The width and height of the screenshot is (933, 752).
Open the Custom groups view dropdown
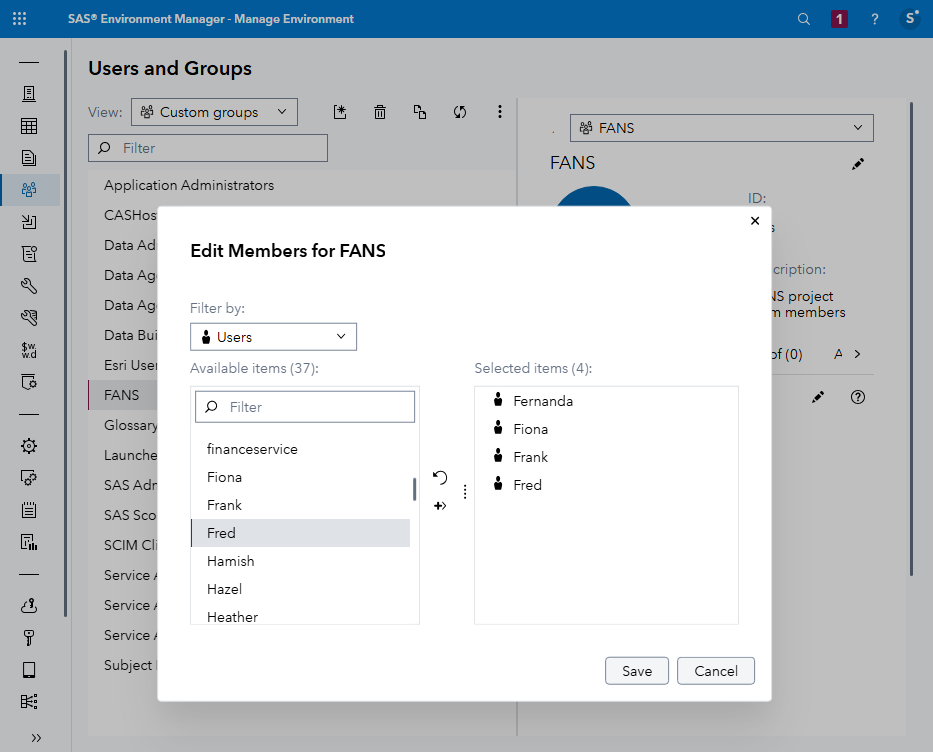[214, 112]
